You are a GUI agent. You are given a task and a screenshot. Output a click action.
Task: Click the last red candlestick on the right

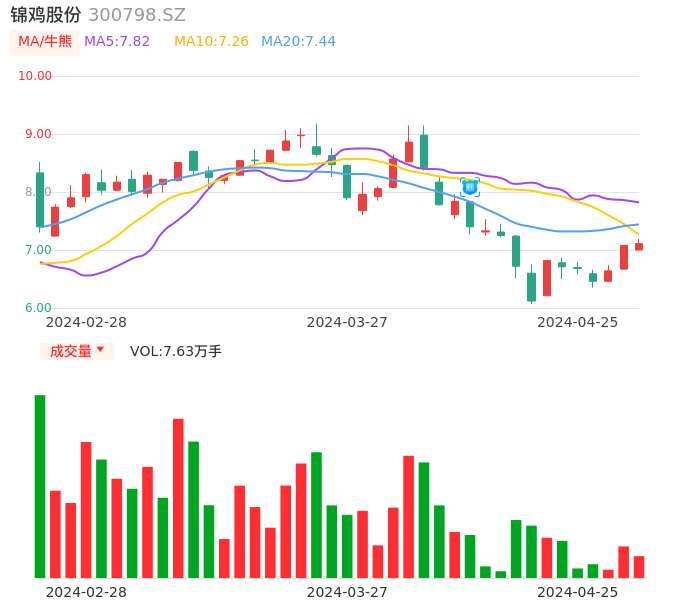pos(639,246)
